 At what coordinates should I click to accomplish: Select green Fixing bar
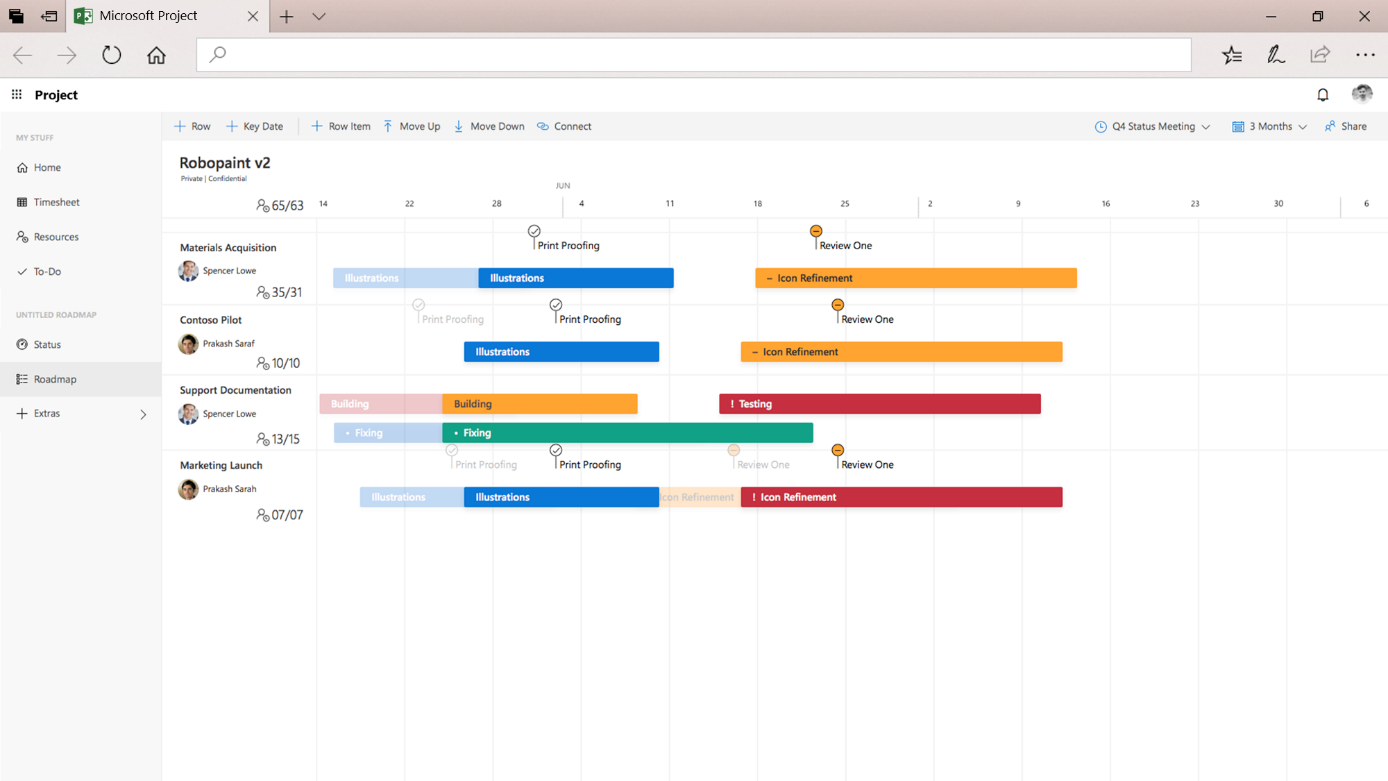tap(628, 433)
